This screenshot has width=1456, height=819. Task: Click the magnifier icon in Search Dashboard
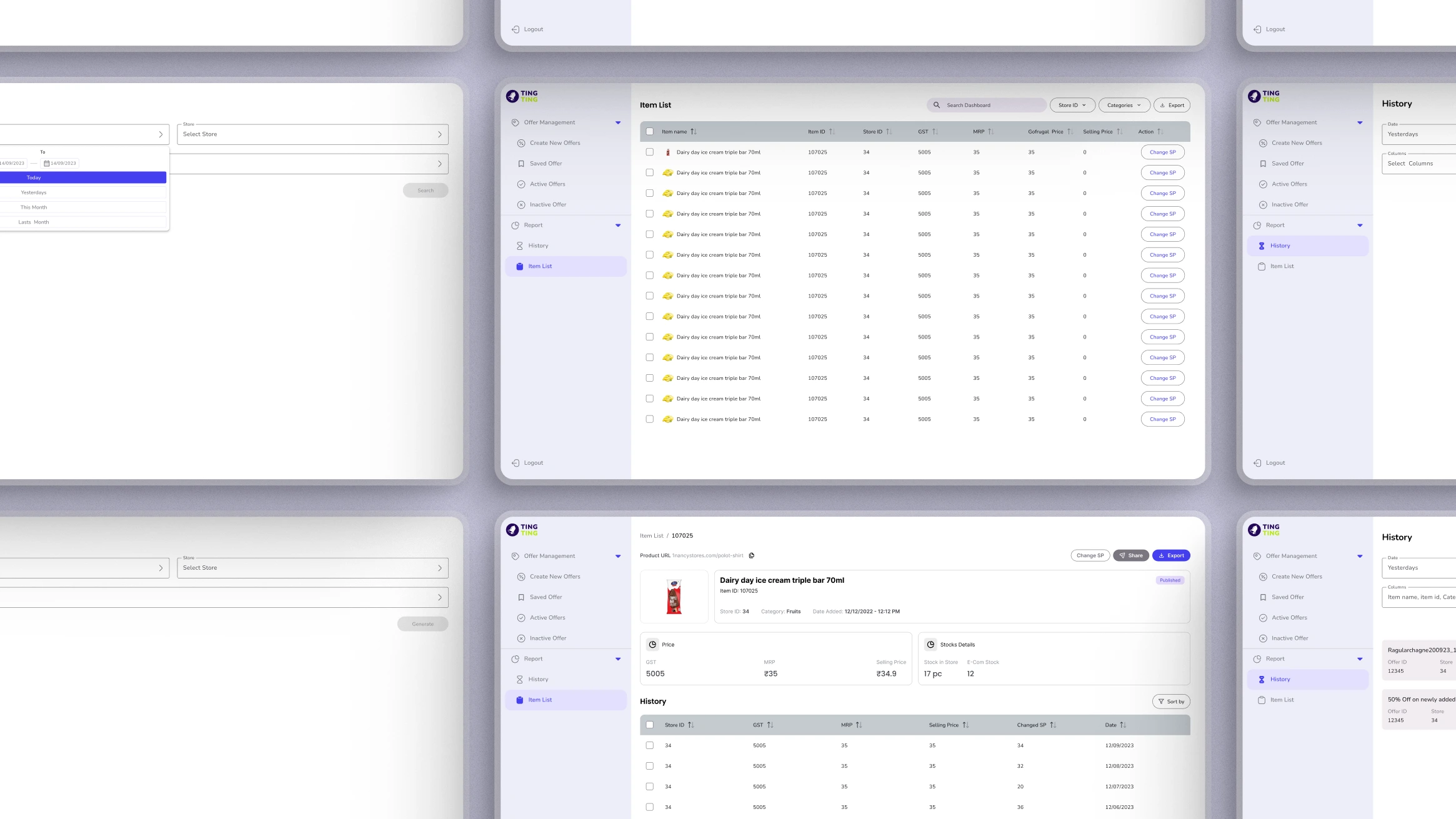pos(936,105)
